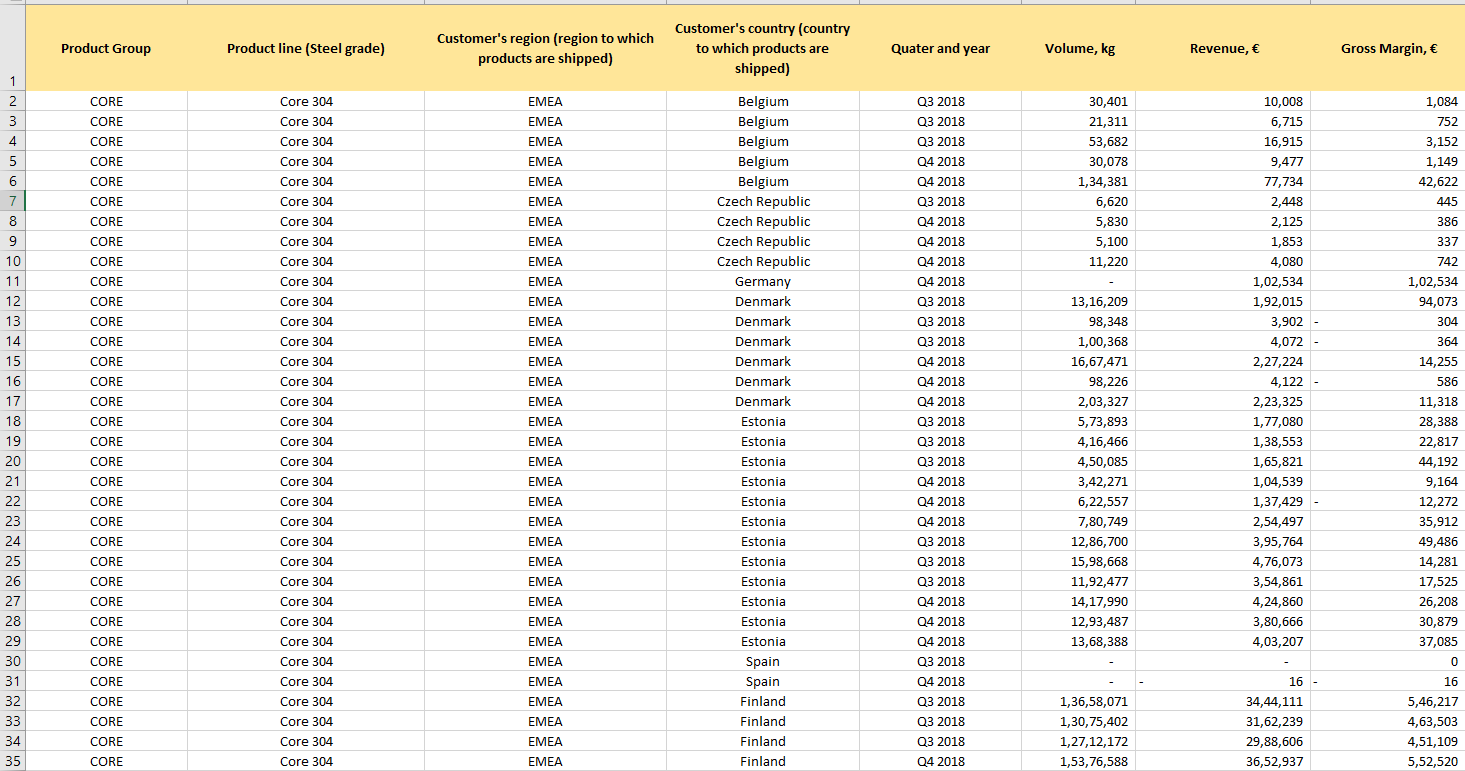This screenshot has height=771, width=1465.
Task: Select the Product Group header cell
Action: [106, 48]
